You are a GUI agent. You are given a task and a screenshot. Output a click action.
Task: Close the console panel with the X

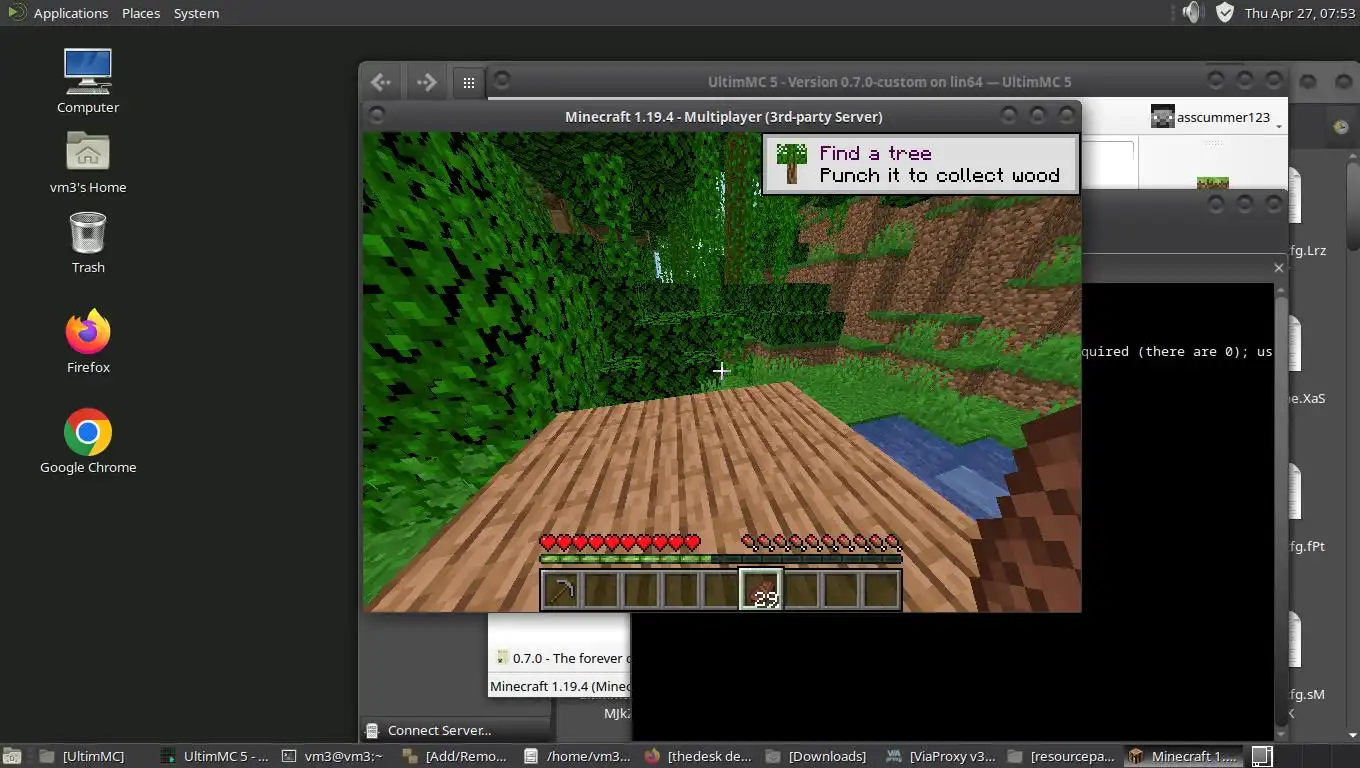1278,267
